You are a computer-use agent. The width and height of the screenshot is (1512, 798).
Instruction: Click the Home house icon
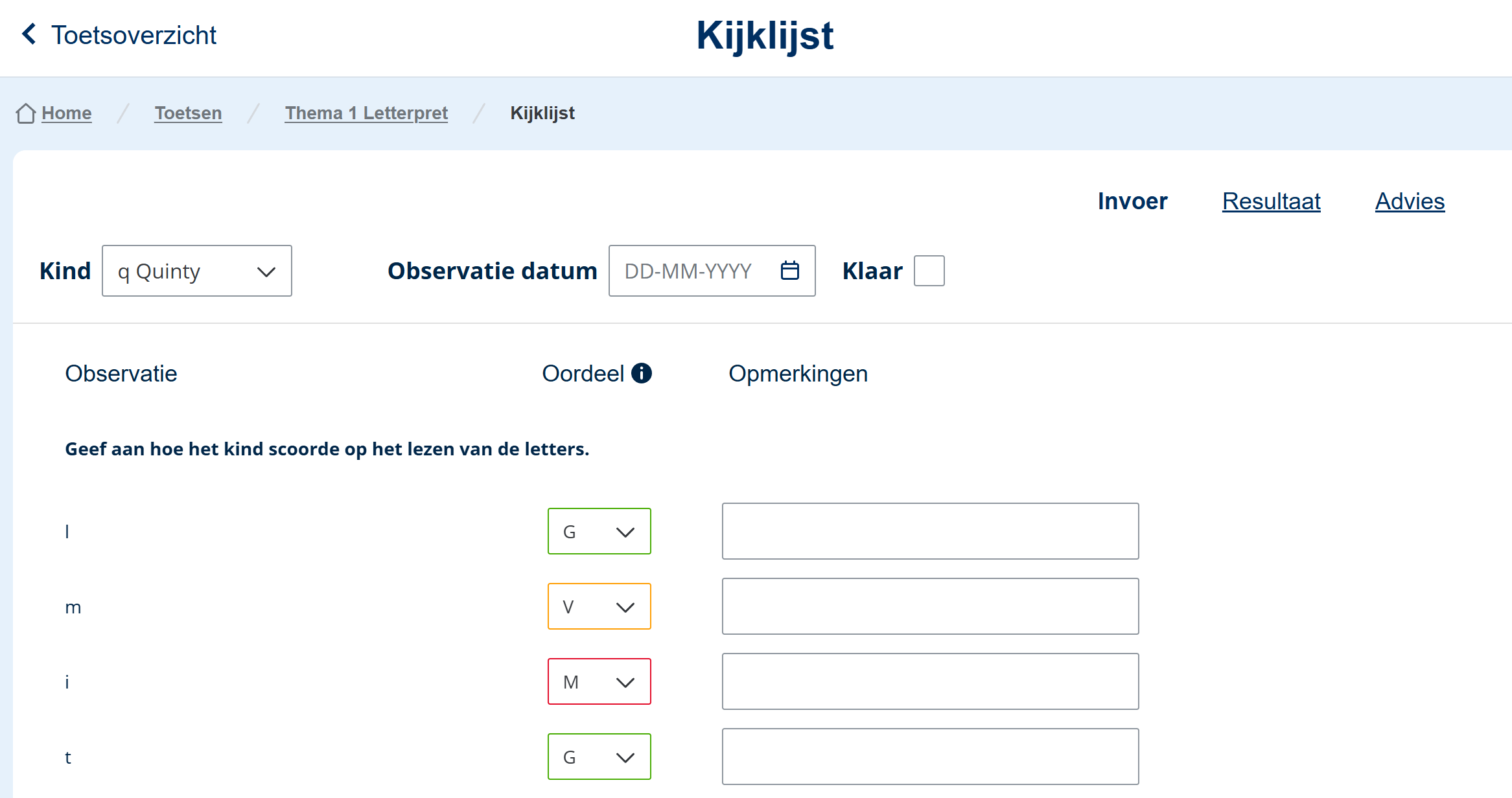[x=25, y=113]
